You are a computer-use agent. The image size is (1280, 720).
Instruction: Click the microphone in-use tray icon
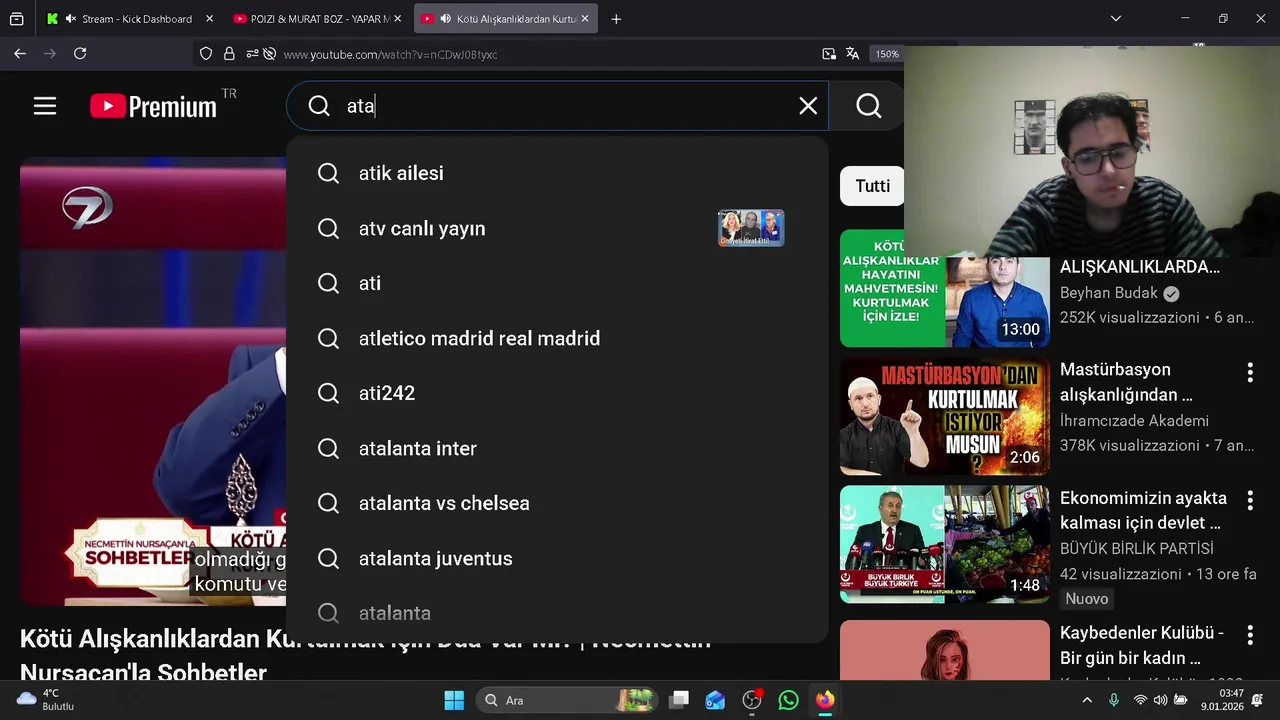[1114, 700]
